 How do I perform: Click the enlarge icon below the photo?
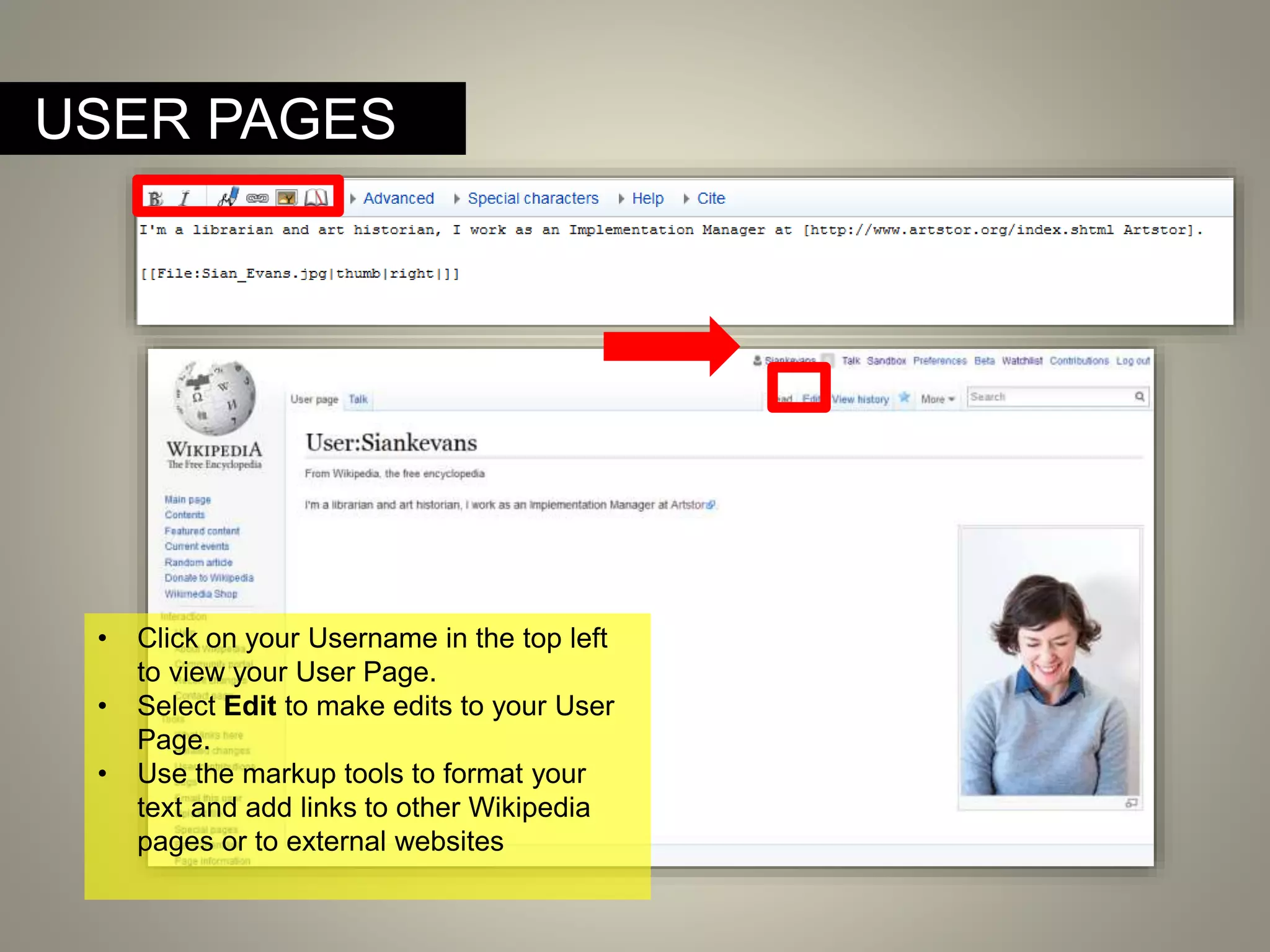1131,803
